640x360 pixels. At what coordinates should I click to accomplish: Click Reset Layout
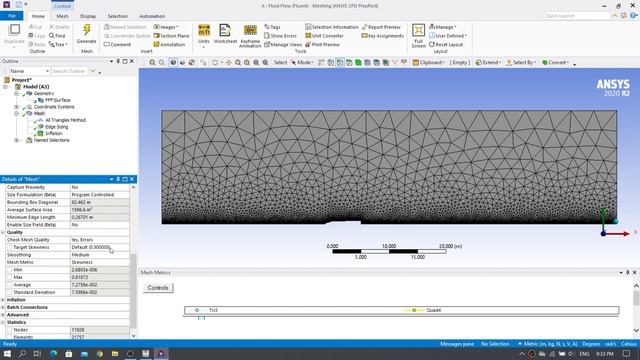[x=446, y=44]
